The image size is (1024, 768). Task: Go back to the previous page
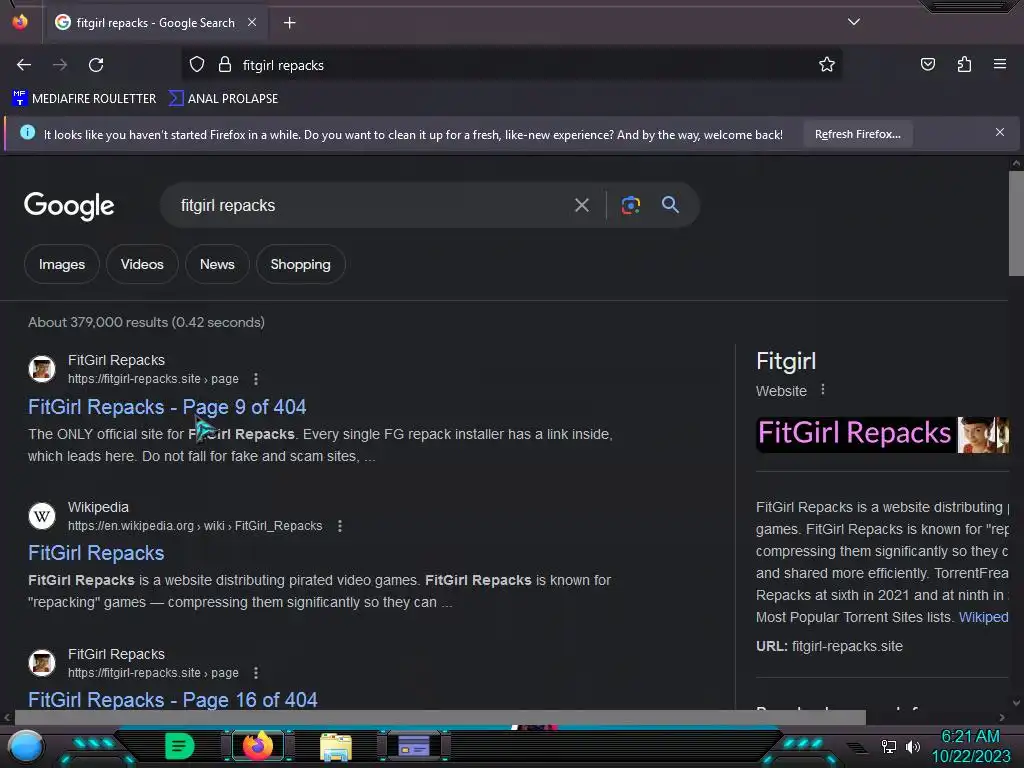[24, 65]
